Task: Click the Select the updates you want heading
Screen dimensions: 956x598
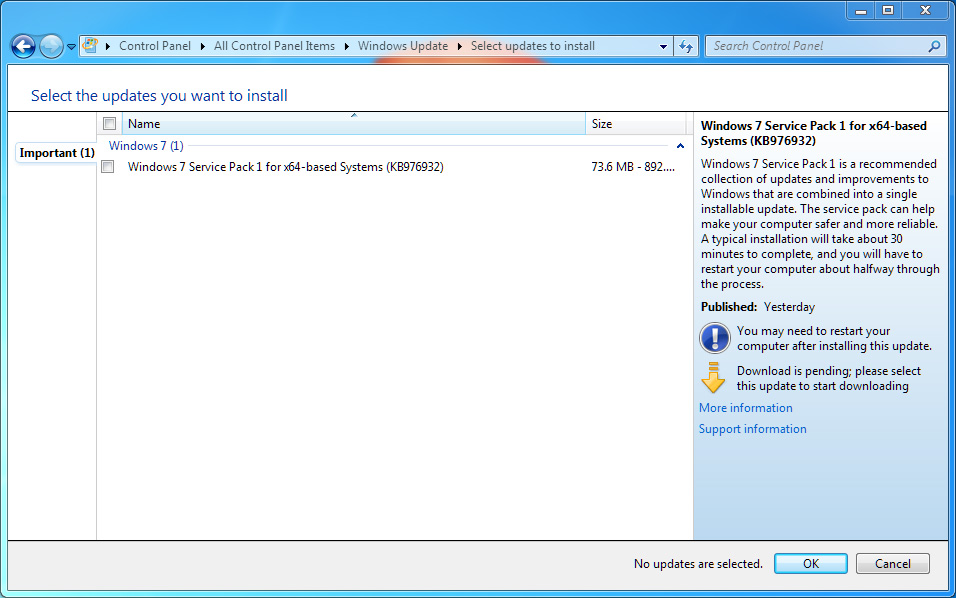Action: tap(159, 96)
